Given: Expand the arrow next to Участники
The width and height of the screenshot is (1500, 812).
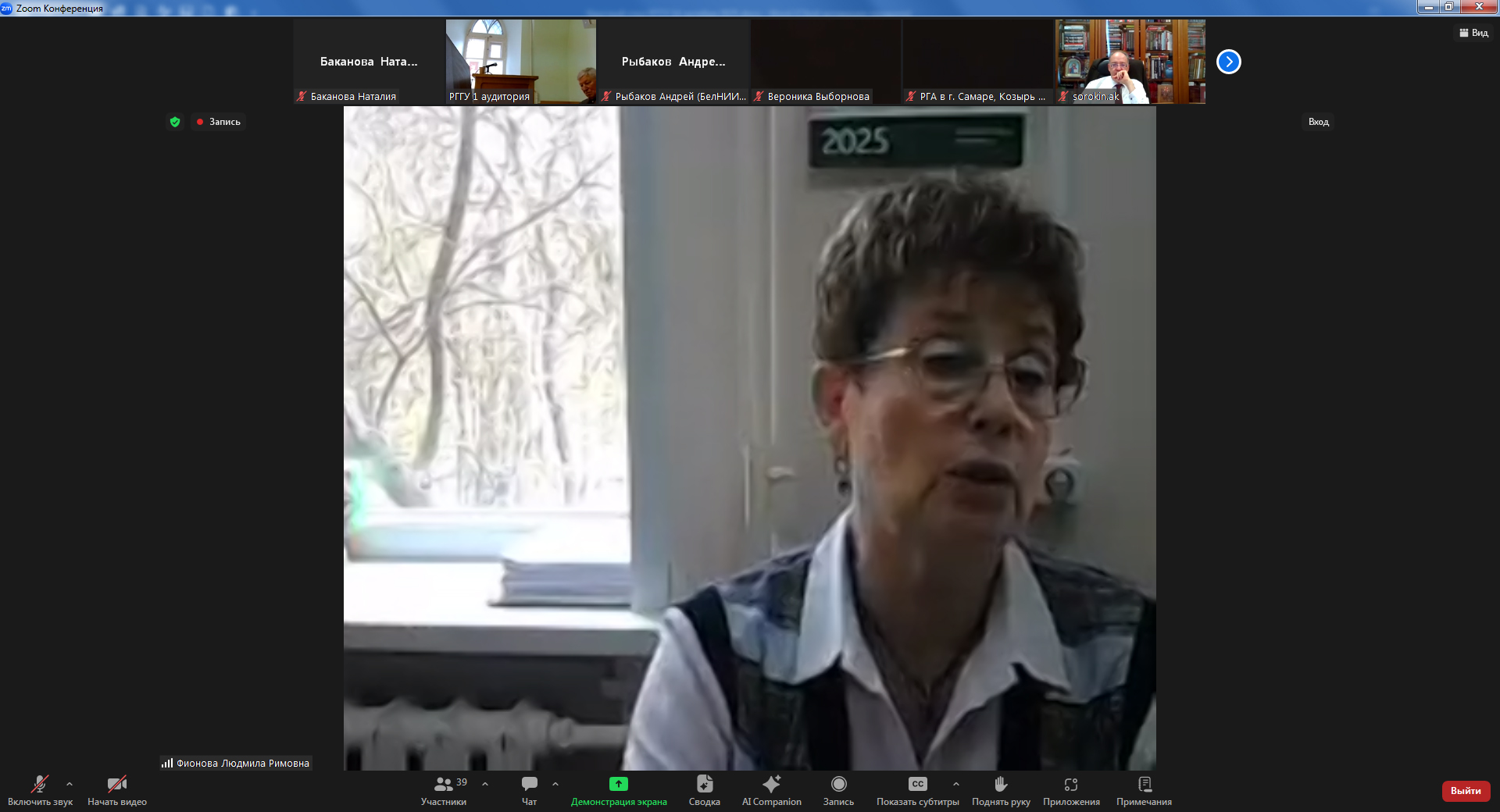Looking at the screenshot, I should (485, 784).
